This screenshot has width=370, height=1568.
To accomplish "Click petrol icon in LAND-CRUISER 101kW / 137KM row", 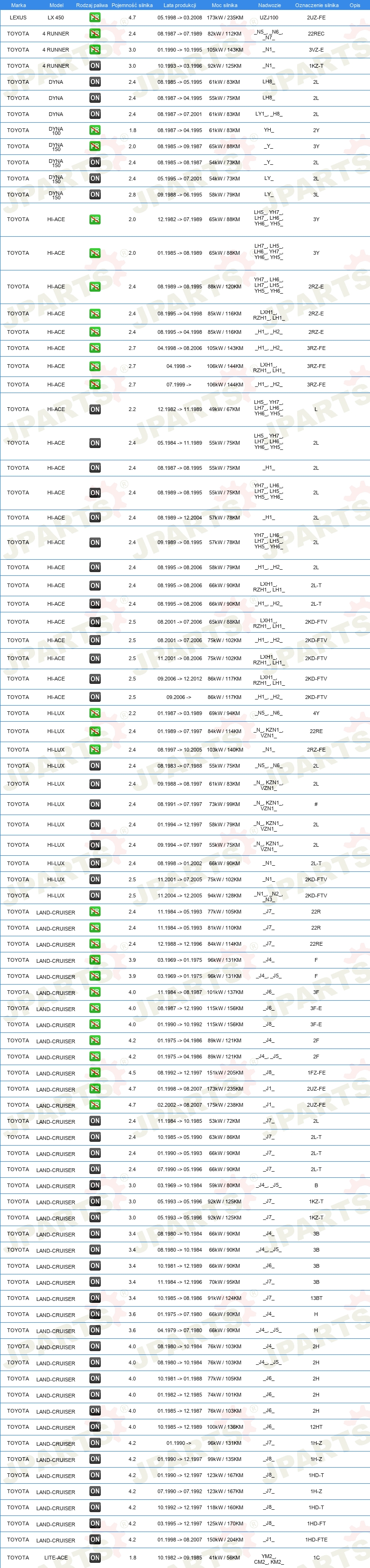I will point(95,992).
